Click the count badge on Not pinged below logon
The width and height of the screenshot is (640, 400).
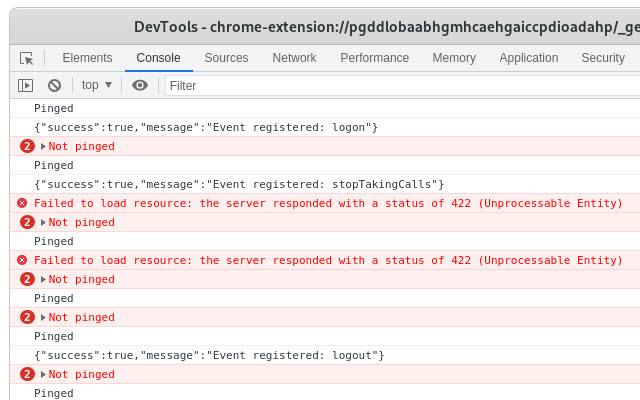(27, 146)
